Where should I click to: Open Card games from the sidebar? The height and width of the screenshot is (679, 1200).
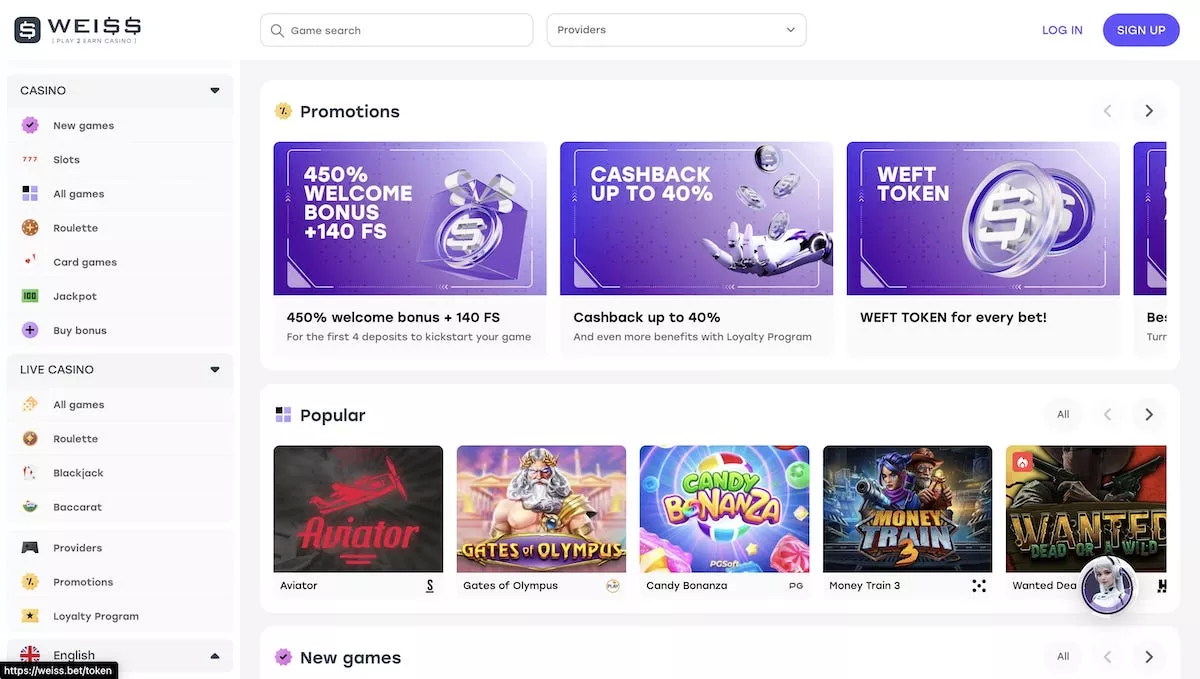click(x=84, y=261)
